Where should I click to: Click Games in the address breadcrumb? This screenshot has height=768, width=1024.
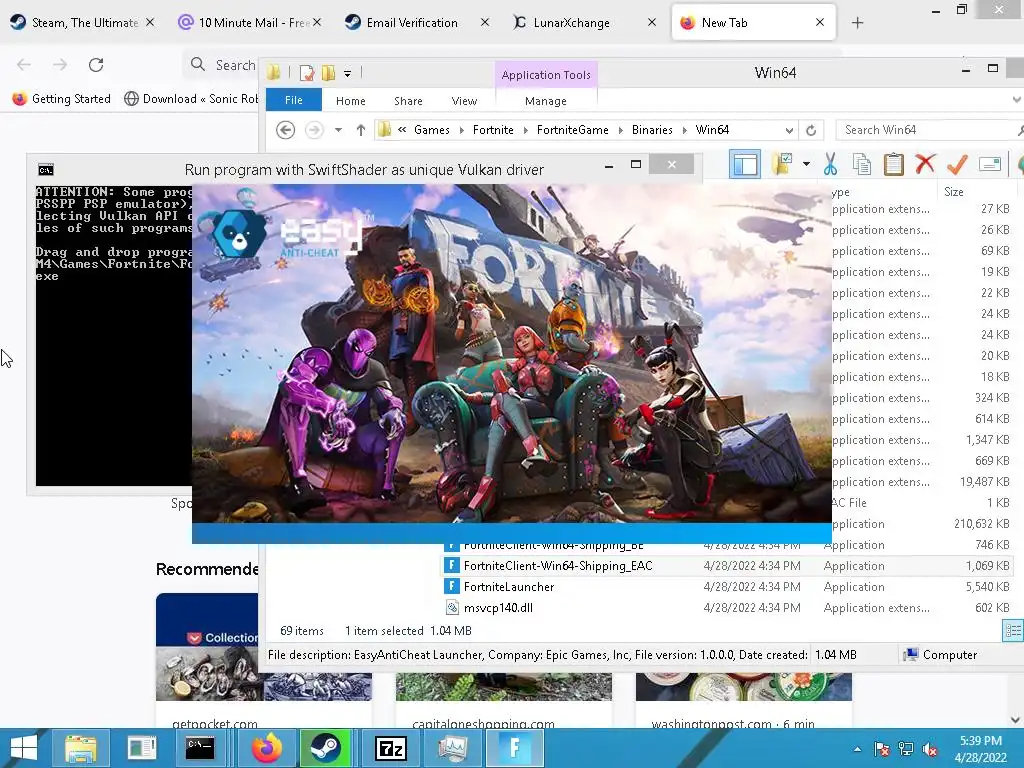tap(432, 130)
